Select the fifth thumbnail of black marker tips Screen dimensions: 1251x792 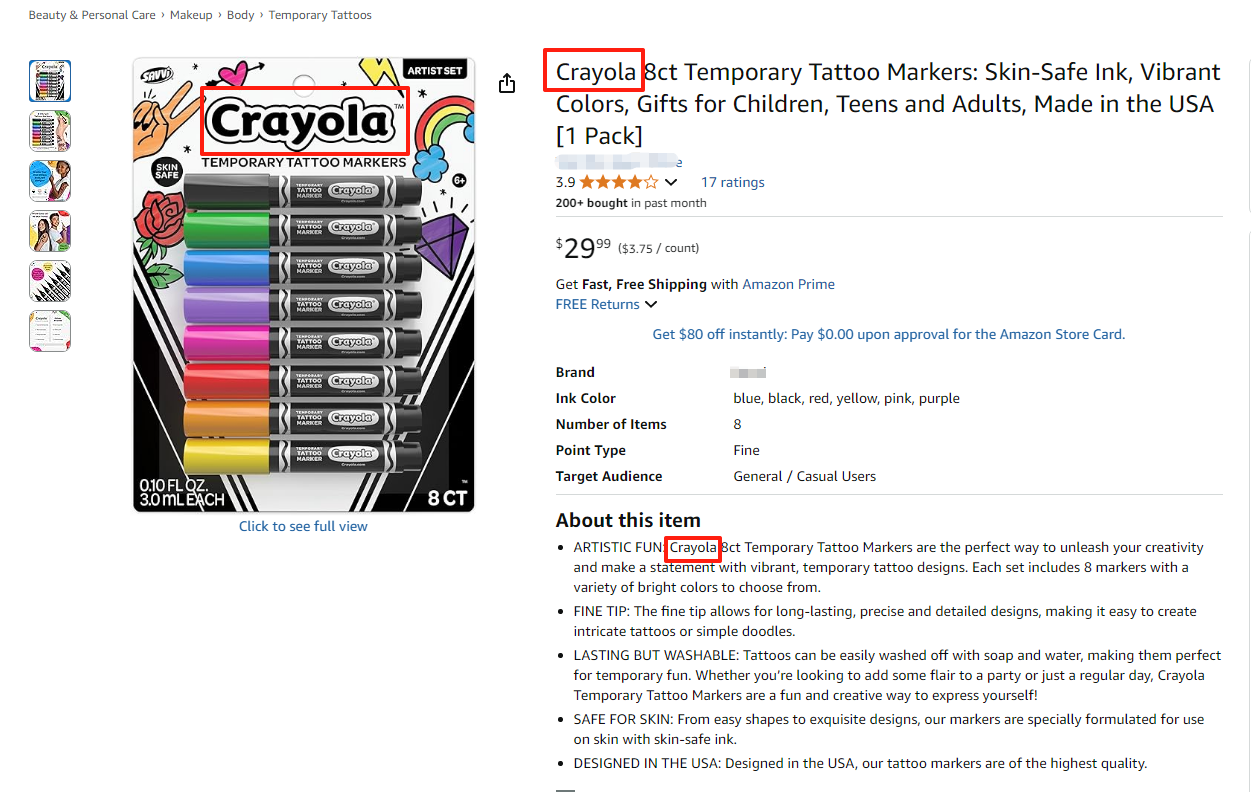[50, 281]
